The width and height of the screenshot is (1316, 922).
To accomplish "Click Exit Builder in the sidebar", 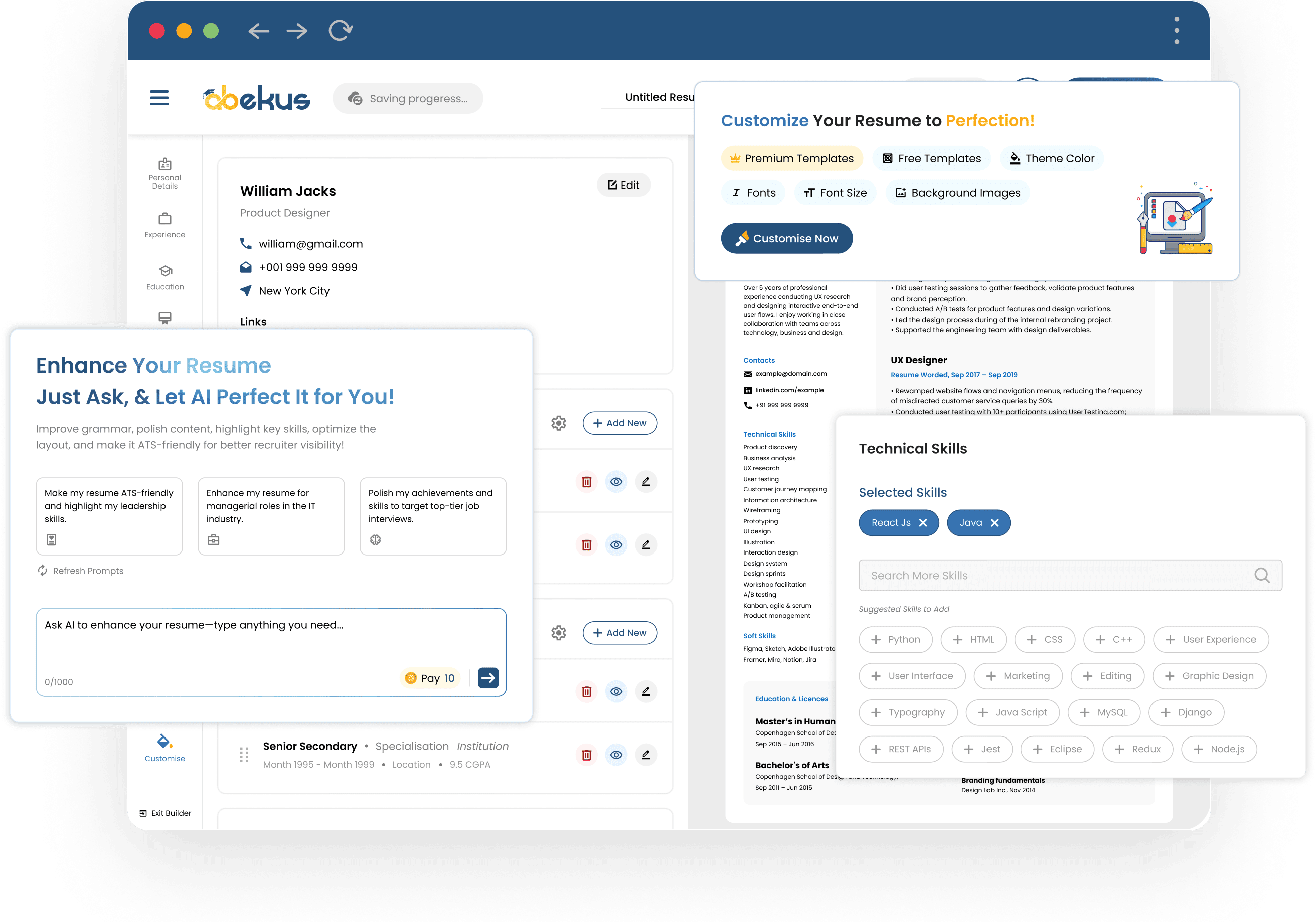I will [x=165, y=813].
